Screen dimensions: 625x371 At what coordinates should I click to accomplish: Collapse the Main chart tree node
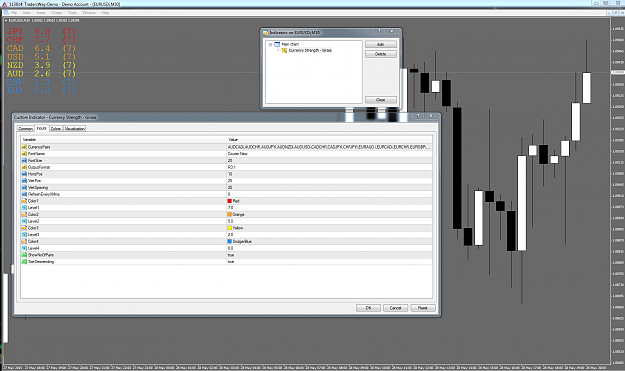tap(270, 45)
